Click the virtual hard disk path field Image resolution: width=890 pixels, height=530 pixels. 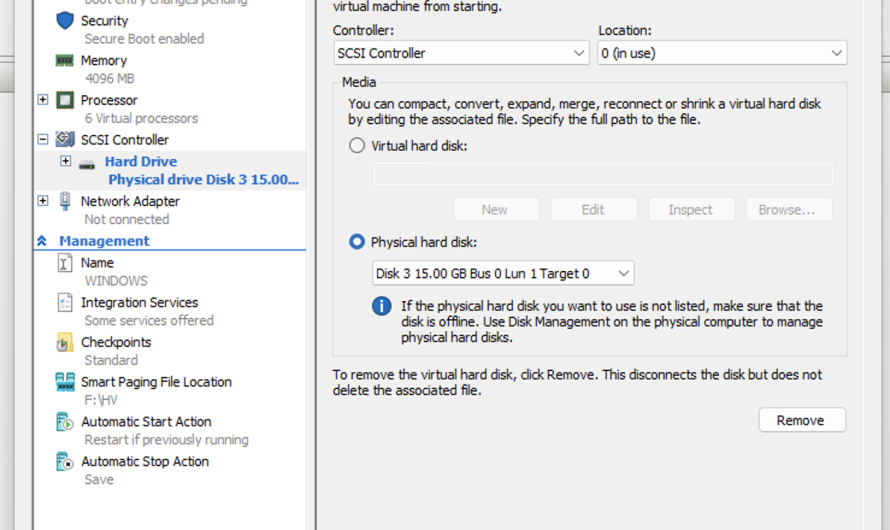click(x=602, y=175)
